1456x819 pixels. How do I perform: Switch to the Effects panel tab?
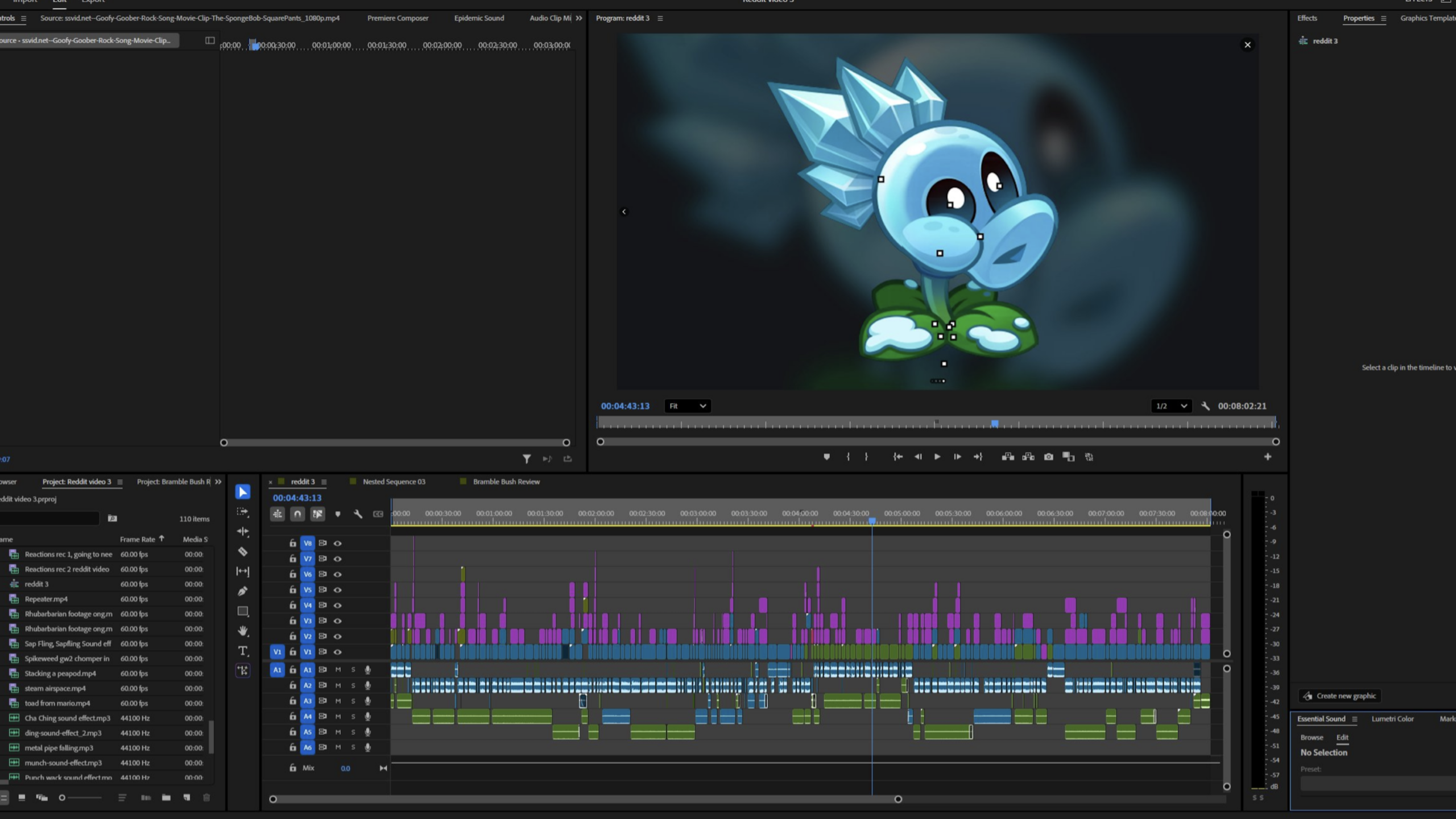[x=1306, y=18]
